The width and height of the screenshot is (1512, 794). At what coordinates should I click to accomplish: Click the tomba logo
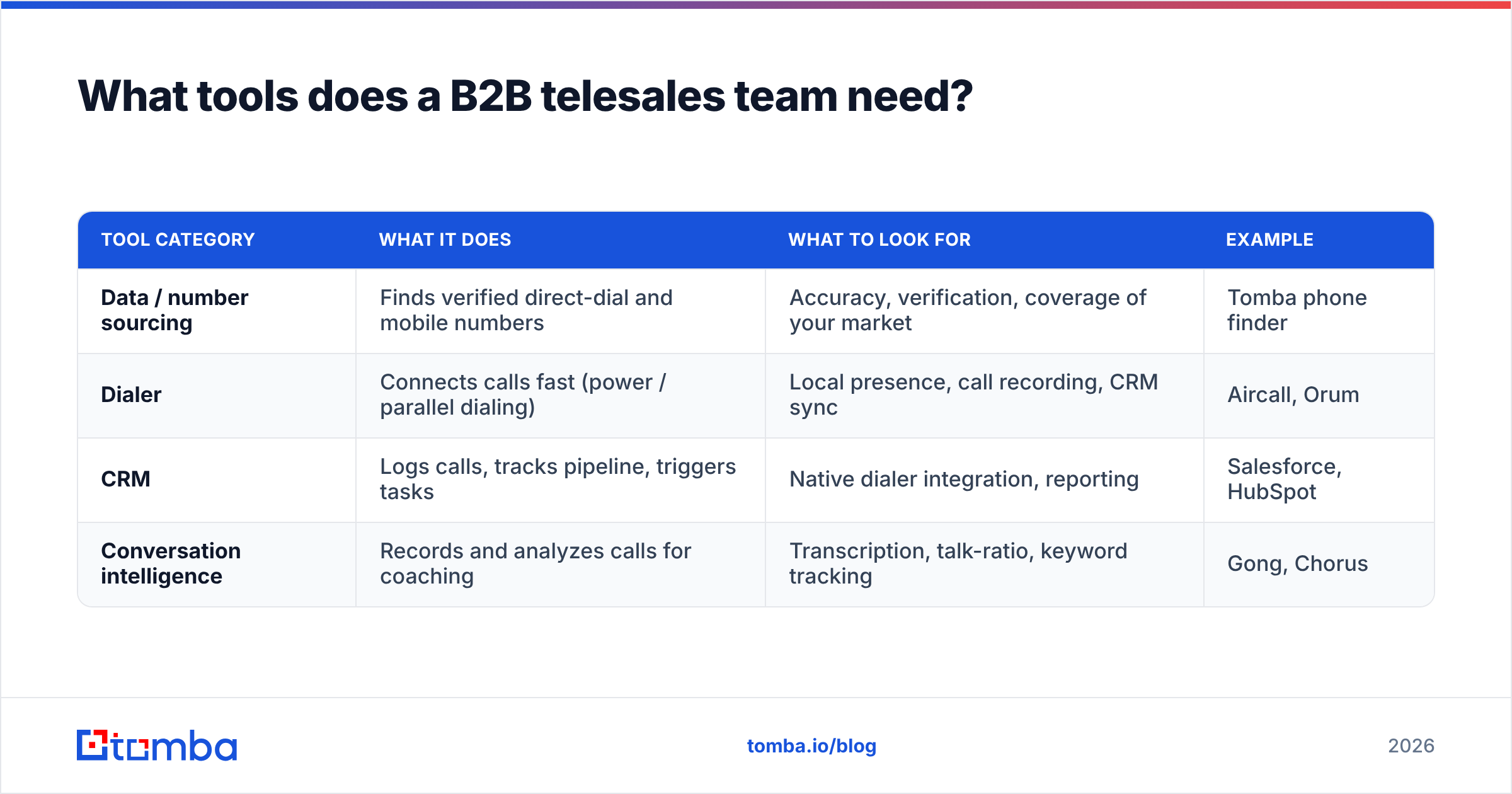(x=157, y=745)
